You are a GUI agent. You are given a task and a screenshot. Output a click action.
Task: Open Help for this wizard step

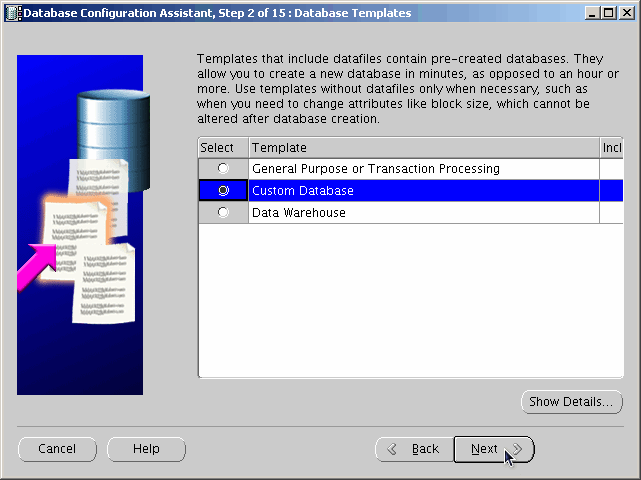[x=146, y=449]
